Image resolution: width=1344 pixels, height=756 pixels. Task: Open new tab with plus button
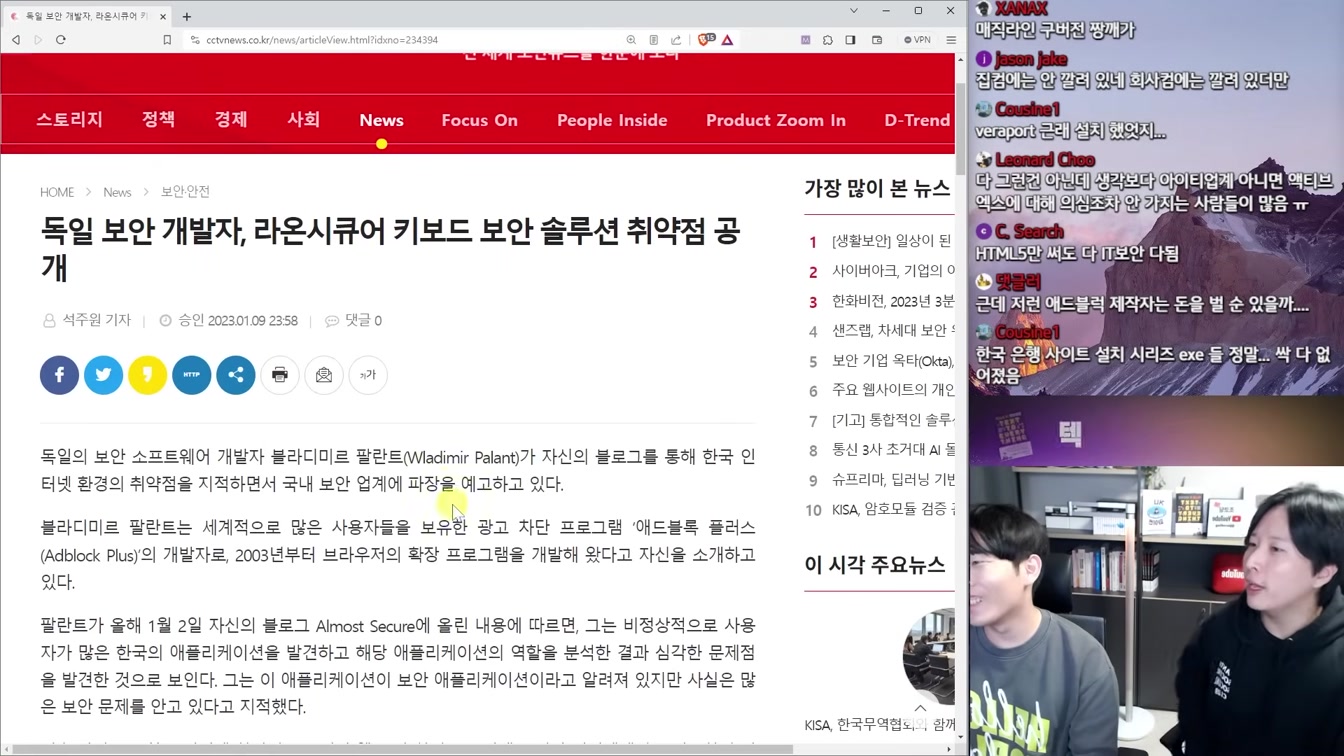(x=187, y=16)
